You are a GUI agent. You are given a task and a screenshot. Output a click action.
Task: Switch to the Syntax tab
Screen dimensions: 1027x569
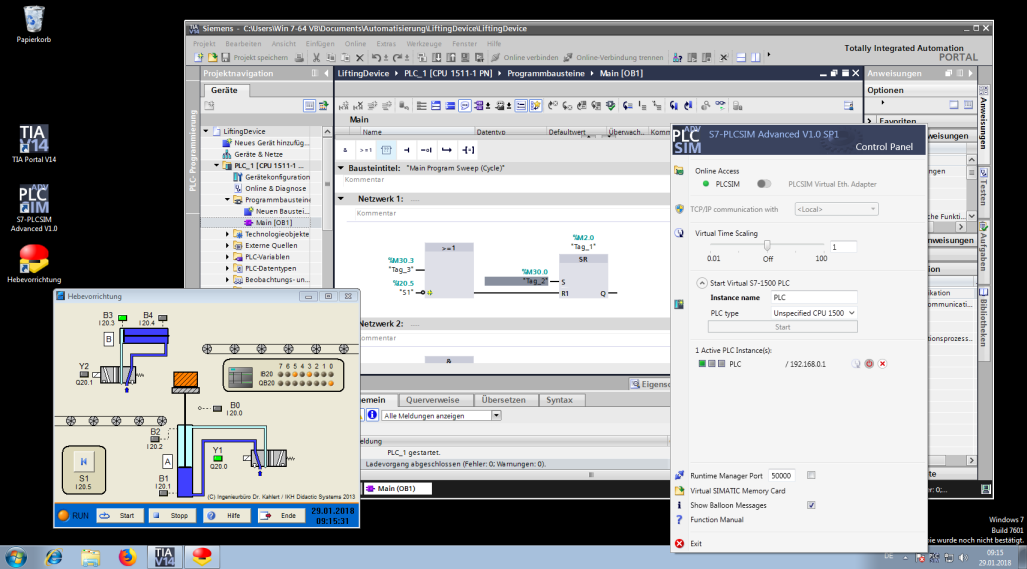point(559,400)
